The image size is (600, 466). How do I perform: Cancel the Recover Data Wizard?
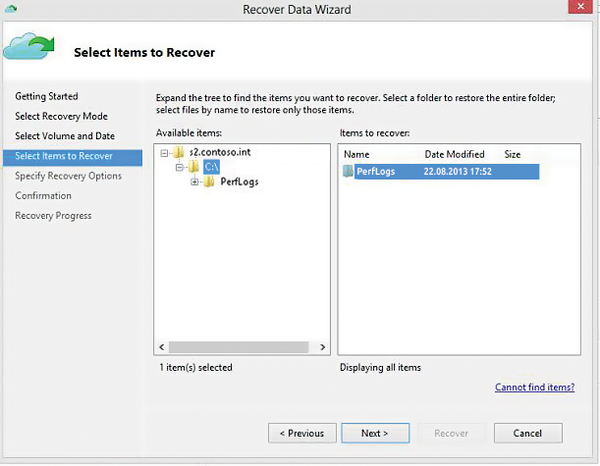coord(528,433)
